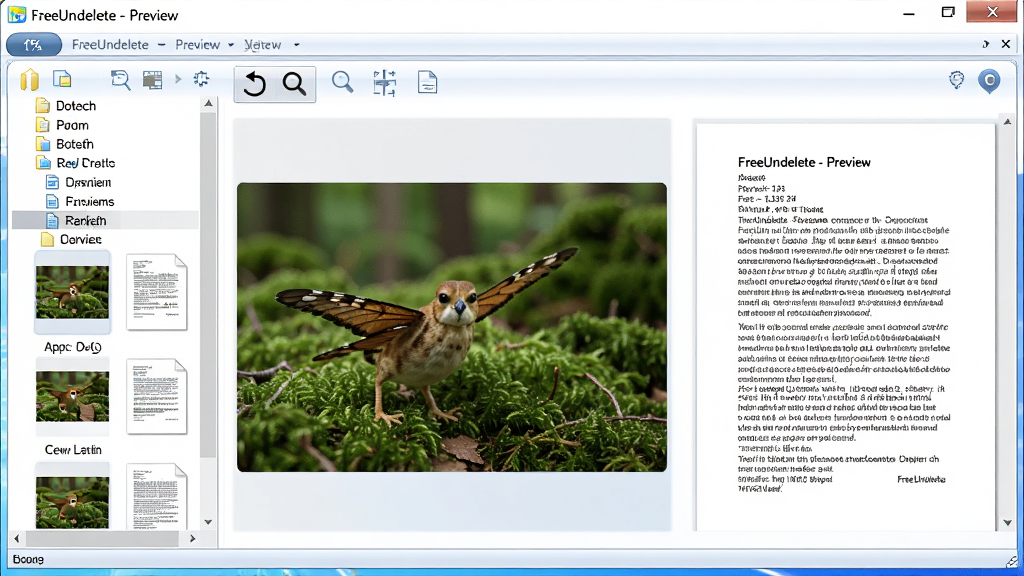Open the bottom document thumbnail below Cew Latin
Screen dimensions: 1024x576
pos(157,498)
